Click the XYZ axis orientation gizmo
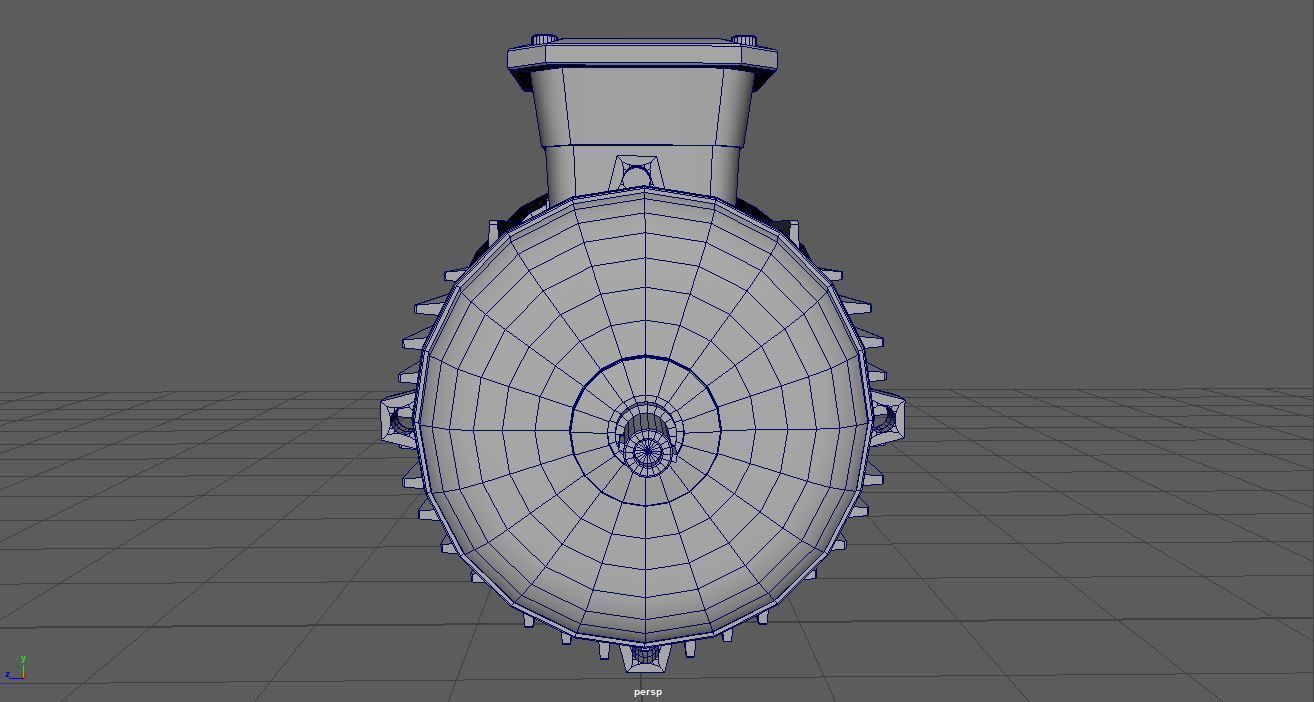The height and width of the screenshot is (702, 1314). (x=16, y=668)
